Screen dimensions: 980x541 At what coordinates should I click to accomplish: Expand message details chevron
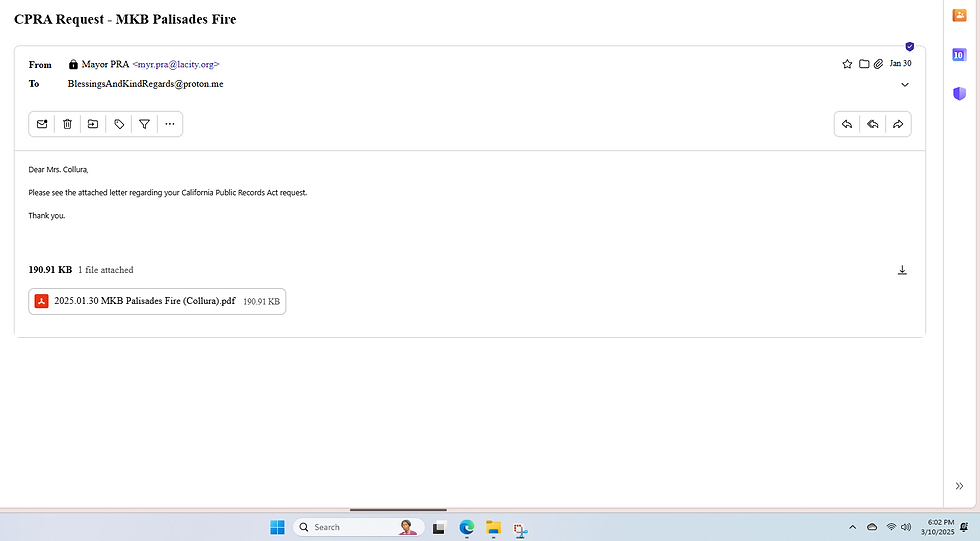click(x=904, y=84)
